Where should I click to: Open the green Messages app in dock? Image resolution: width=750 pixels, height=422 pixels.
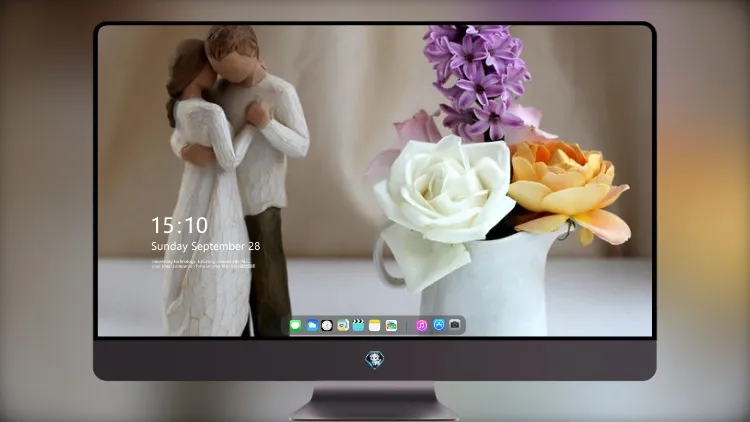click(296, 325)
